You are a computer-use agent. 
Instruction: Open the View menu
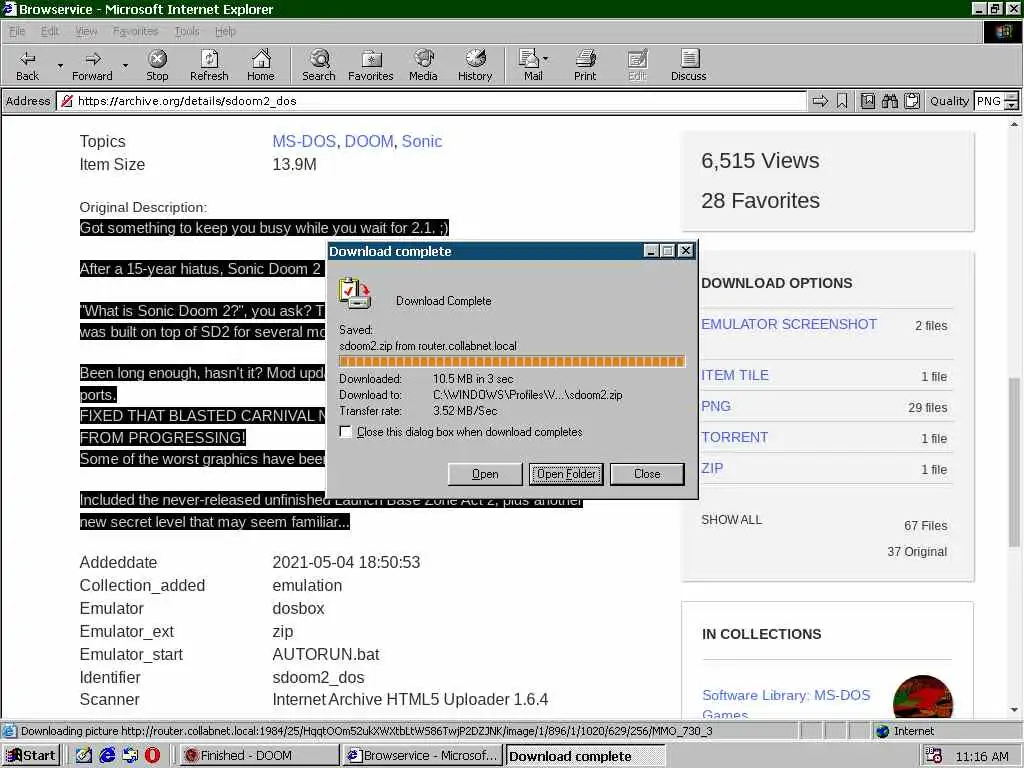point(86,31)
